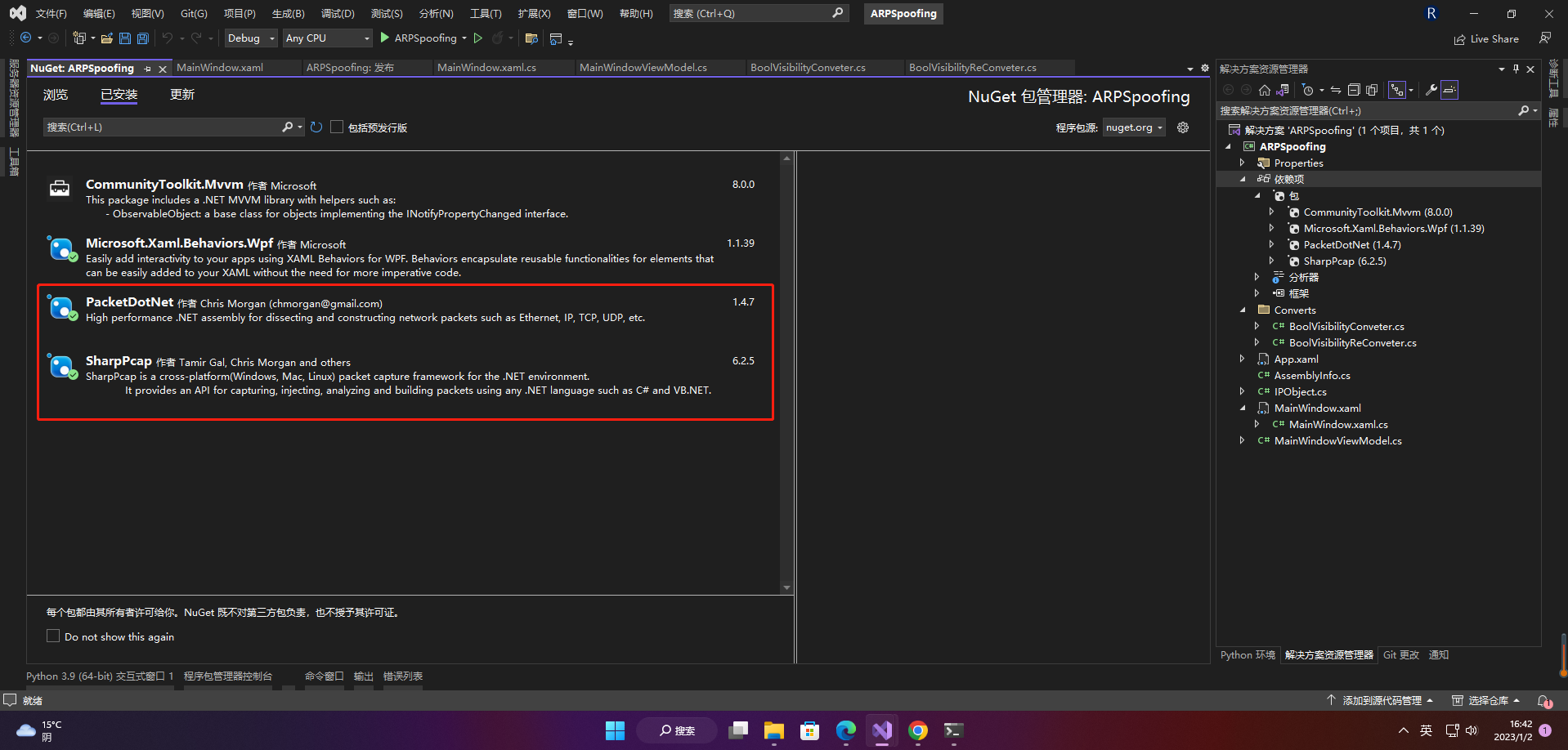
Task: Click the open file folder icon
Action: pos(107,38)
